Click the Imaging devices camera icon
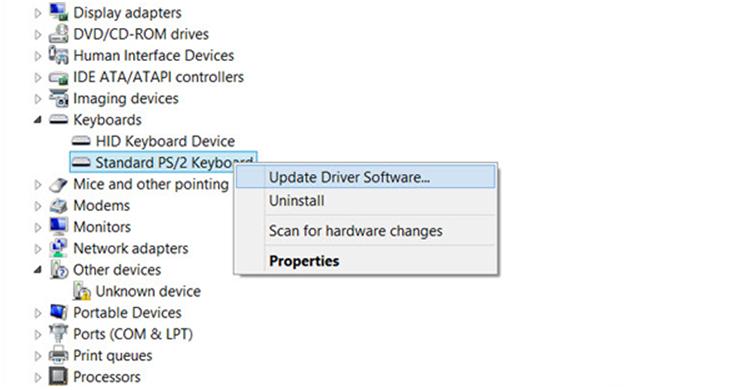The height and width of the screenshot is (390, 734). [x=59, y=98]
